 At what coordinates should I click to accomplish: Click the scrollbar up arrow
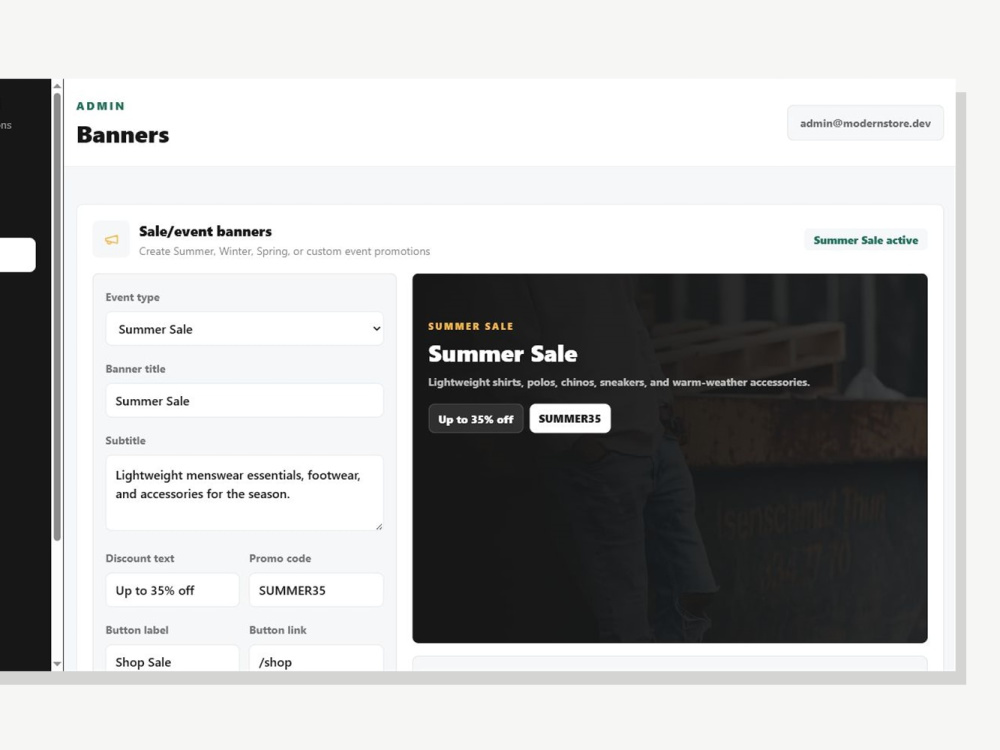point(57,85)
